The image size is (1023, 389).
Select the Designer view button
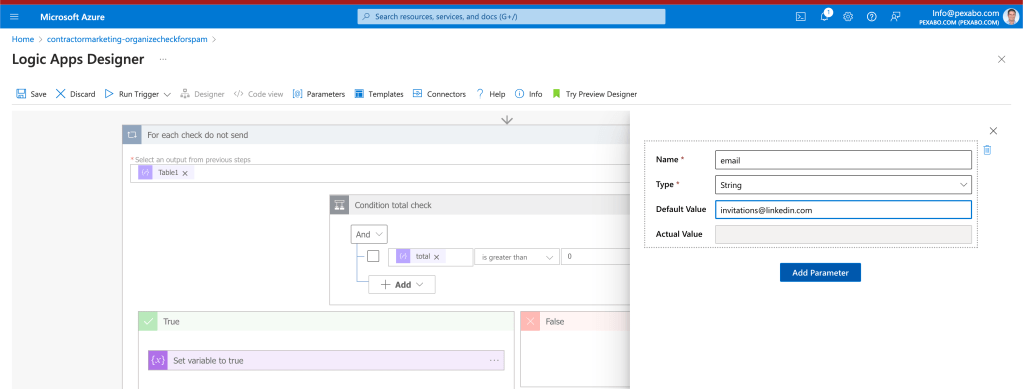[x=202, y=94]
